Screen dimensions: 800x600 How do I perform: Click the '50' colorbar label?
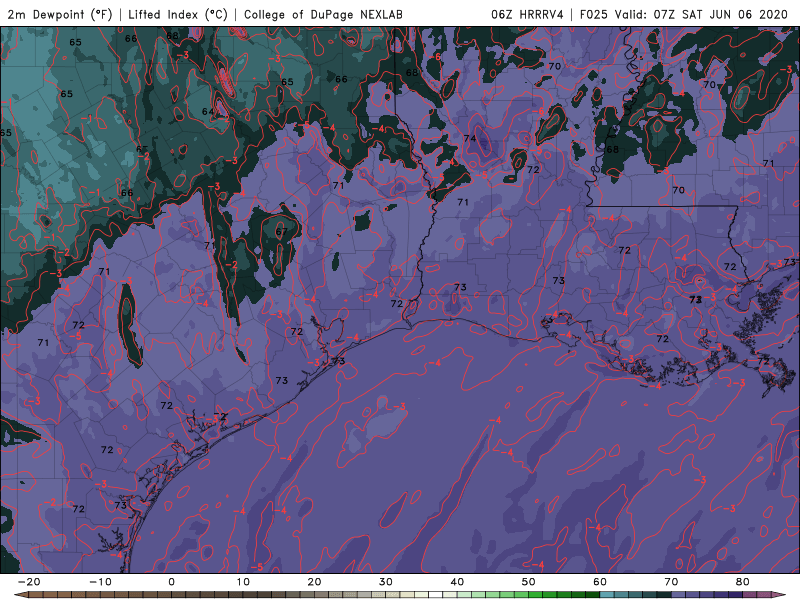tap(529, 582)
